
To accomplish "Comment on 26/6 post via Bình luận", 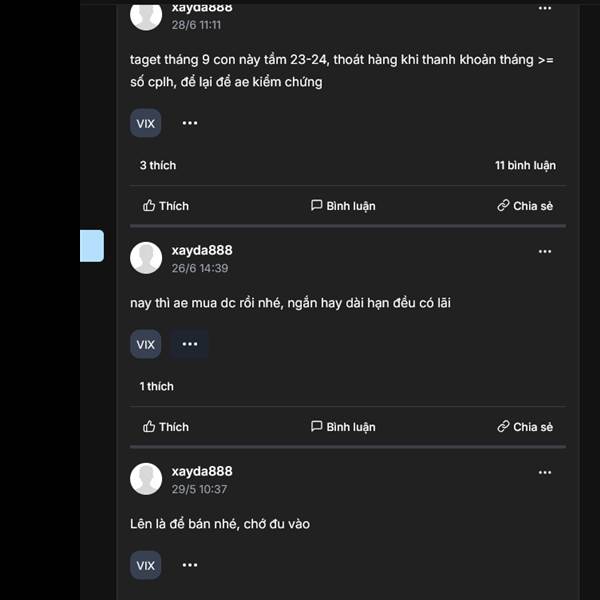I will pyautogui.click(x=343, y=427).
